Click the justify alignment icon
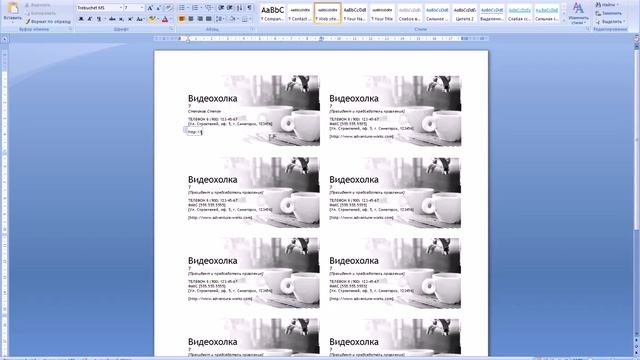640x360 pixels. pos(209,19)
